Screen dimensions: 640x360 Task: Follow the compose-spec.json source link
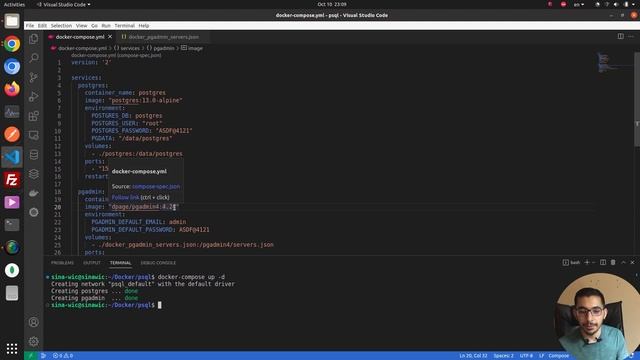(x=156, y=187)
